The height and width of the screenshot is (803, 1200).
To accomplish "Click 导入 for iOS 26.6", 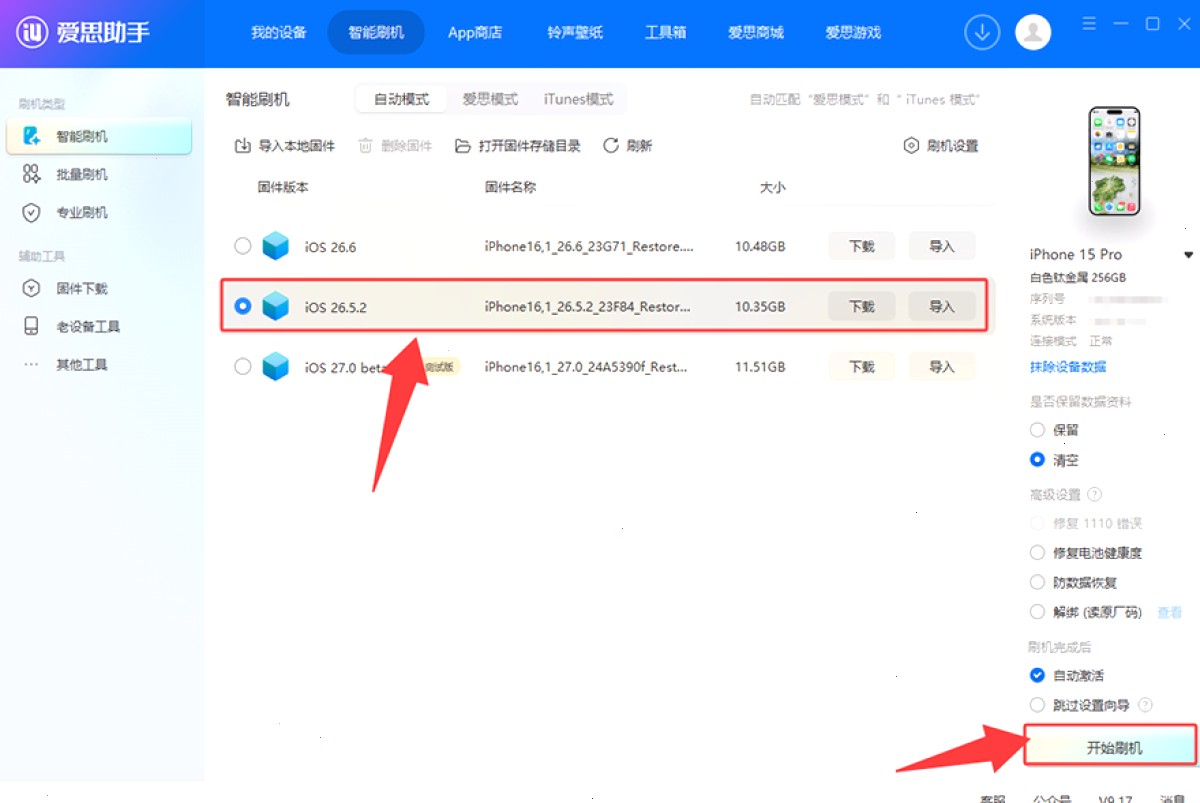I will [942, 246].
